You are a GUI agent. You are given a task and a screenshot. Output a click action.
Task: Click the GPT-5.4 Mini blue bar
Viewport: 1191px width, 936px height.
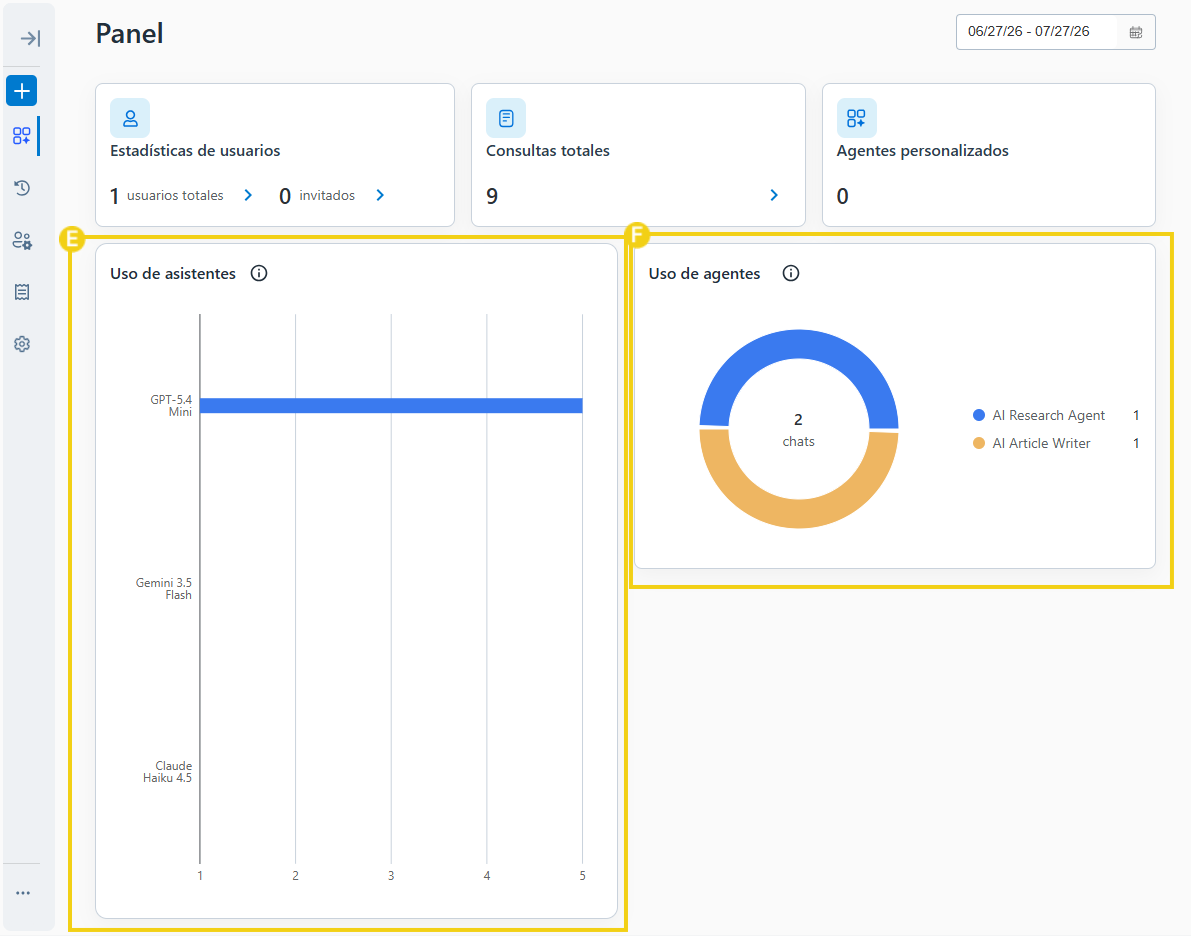pyautogui.click(x=391, y=406)
